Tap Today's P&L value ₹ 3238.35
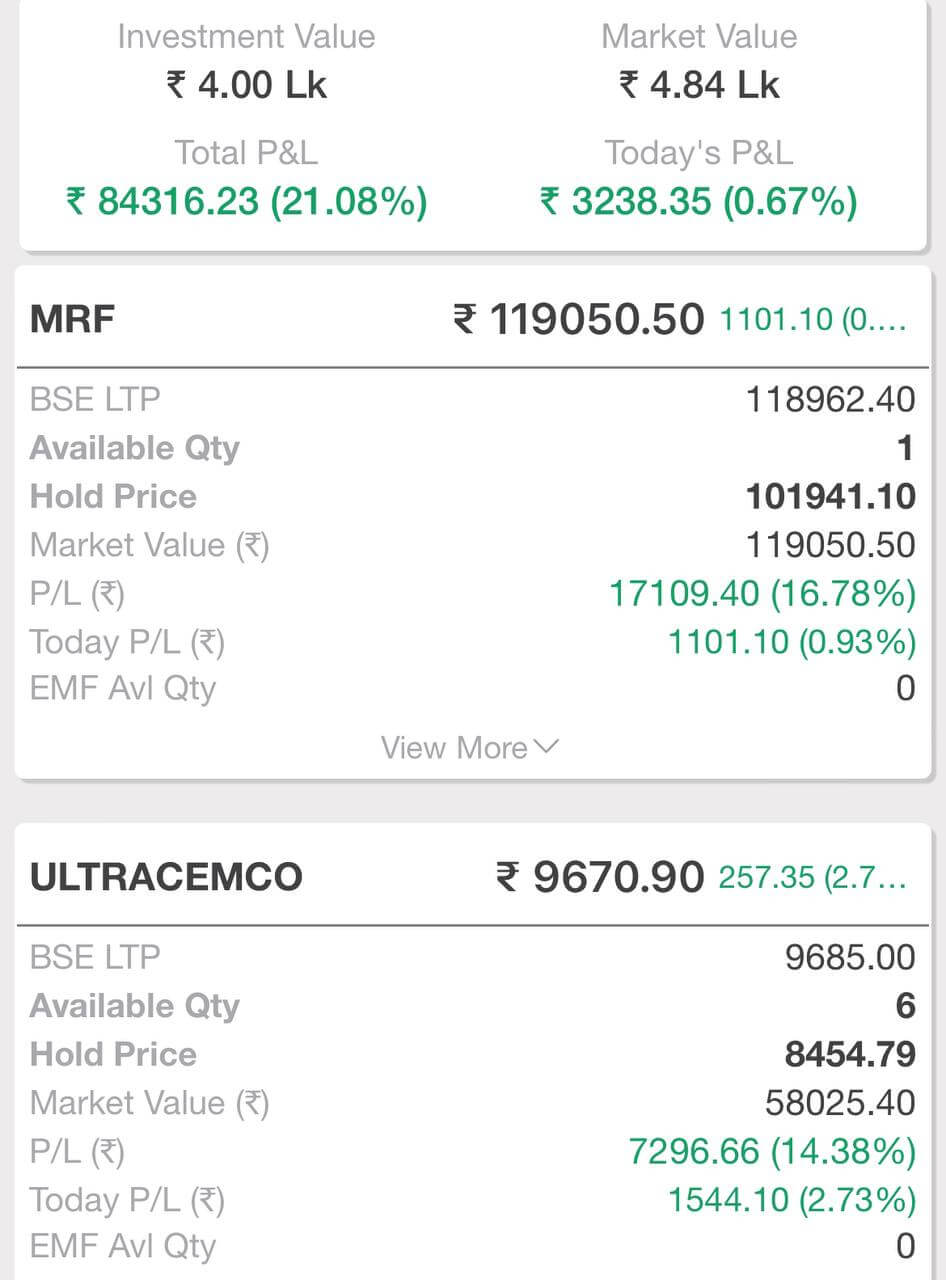This screenshot has height=1280, width=946. [x=699, y=201]
